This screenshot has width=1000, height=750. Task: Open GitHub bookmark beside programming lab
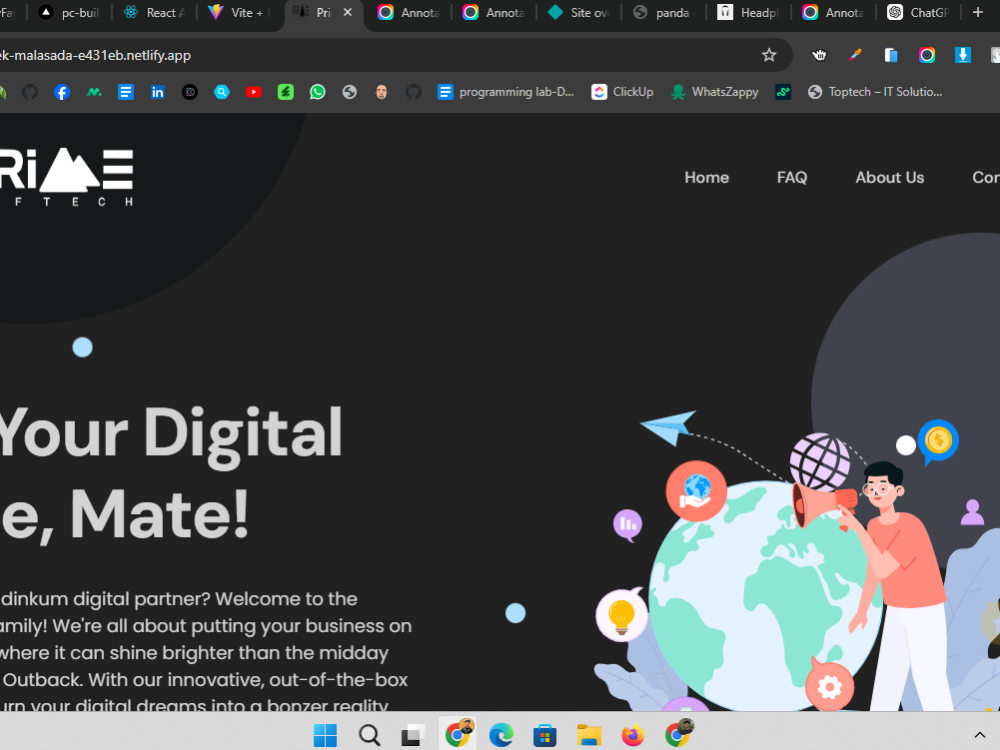pyautogui.click(x=413, y=92)
